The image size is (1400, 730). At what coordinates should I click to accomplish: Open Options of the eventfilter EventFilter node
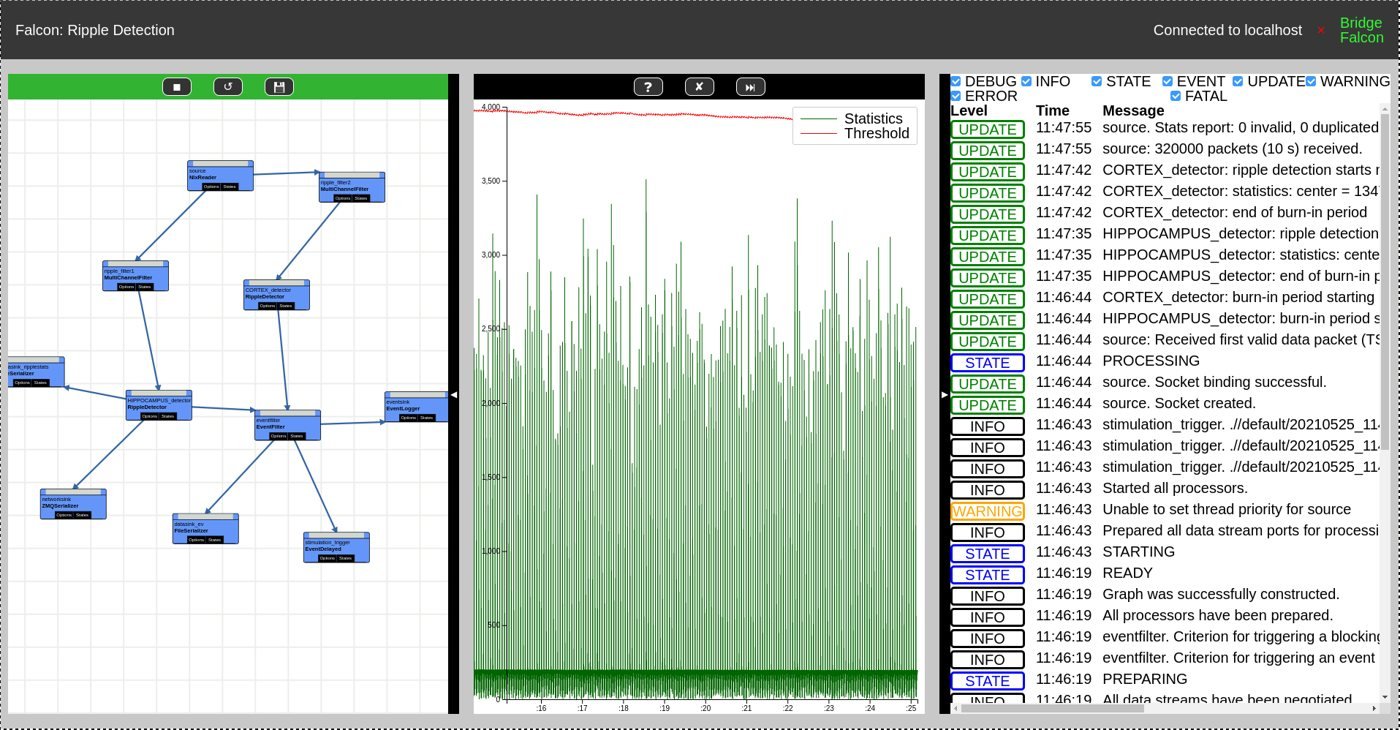(278, 436)
